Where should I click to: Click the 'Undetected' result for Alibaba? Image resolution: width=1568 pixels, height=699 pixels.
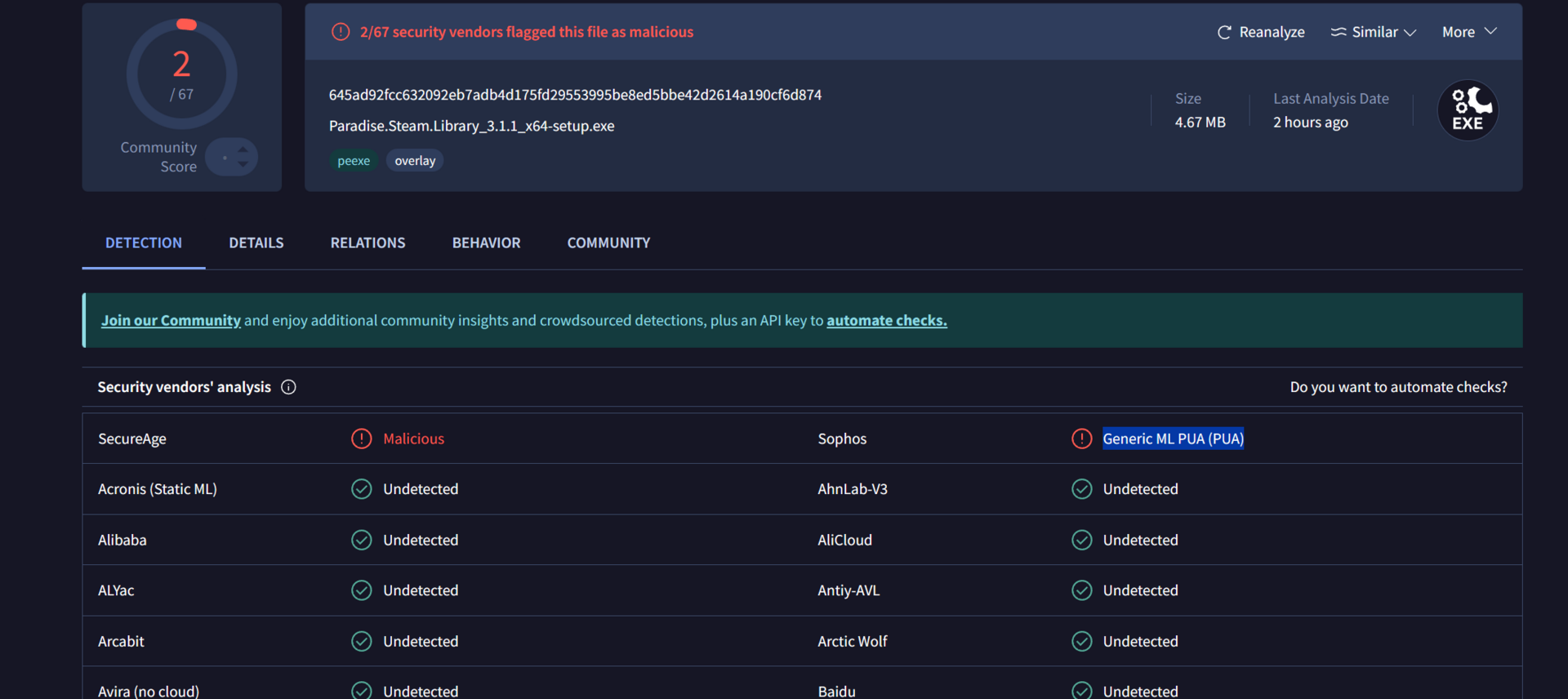[x=421, y=540]
